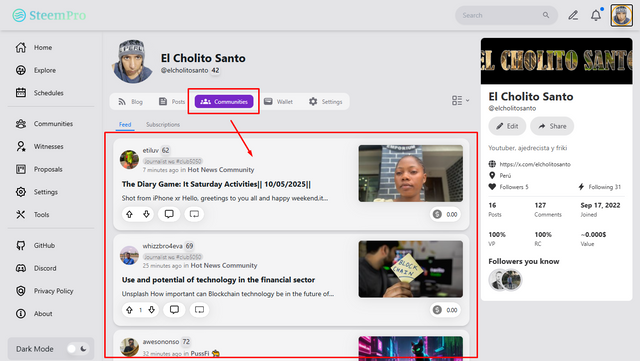Resteem whizzbro4eva's technology post
Screen dimensions: 640x361
tap(199, 310)
